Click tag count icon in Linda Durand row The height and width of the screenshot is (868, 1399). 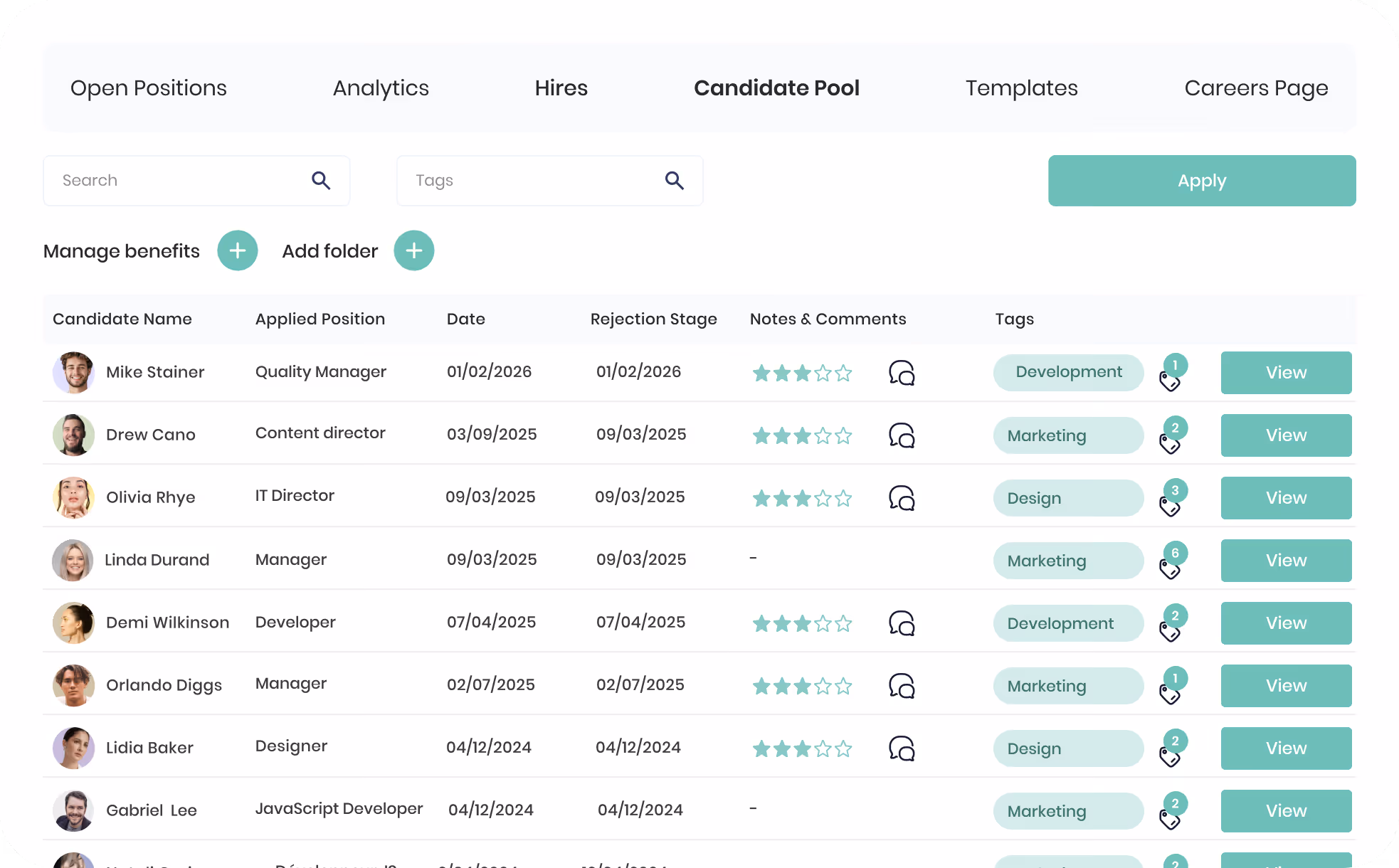(x=1173, y=561)
